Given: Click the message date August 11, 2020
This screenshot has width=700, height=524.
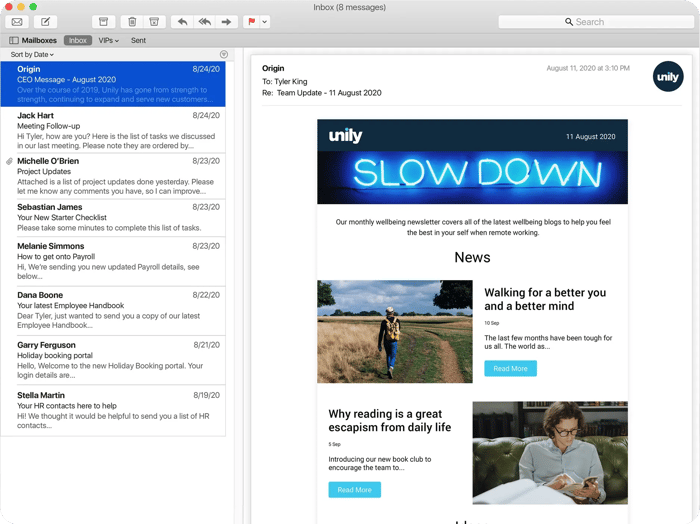Looking at the screenshot, I should pyautogui.click(x=588, y=68).
